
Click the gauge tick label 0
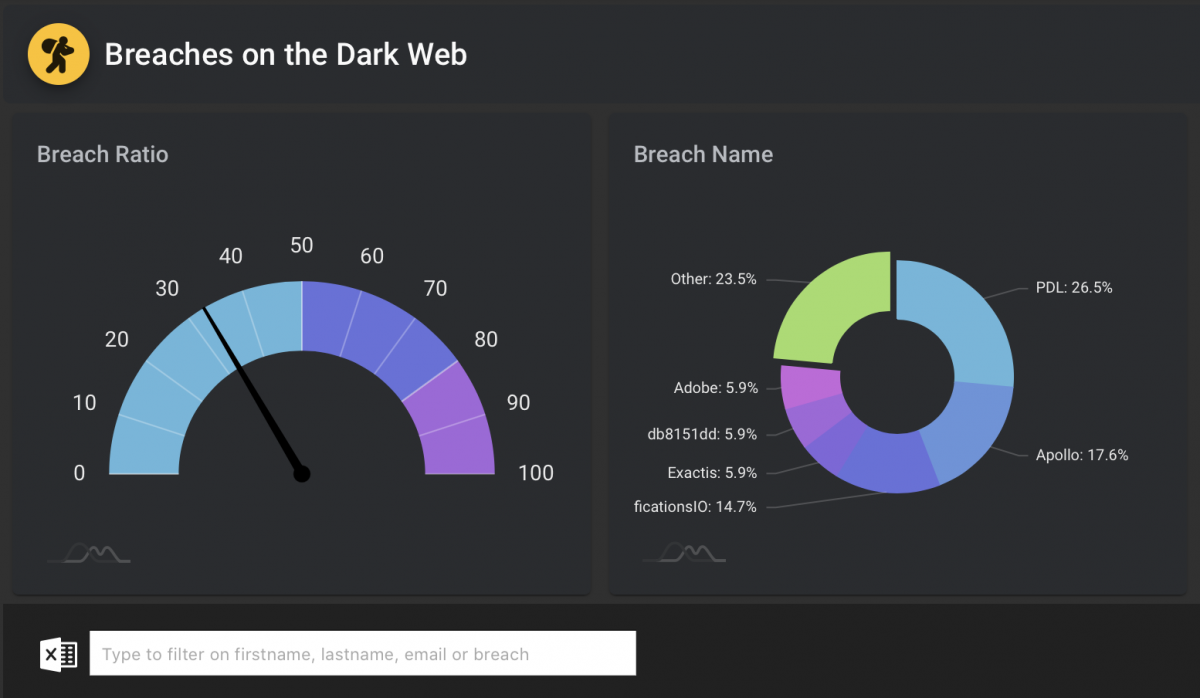click(79, 473)
